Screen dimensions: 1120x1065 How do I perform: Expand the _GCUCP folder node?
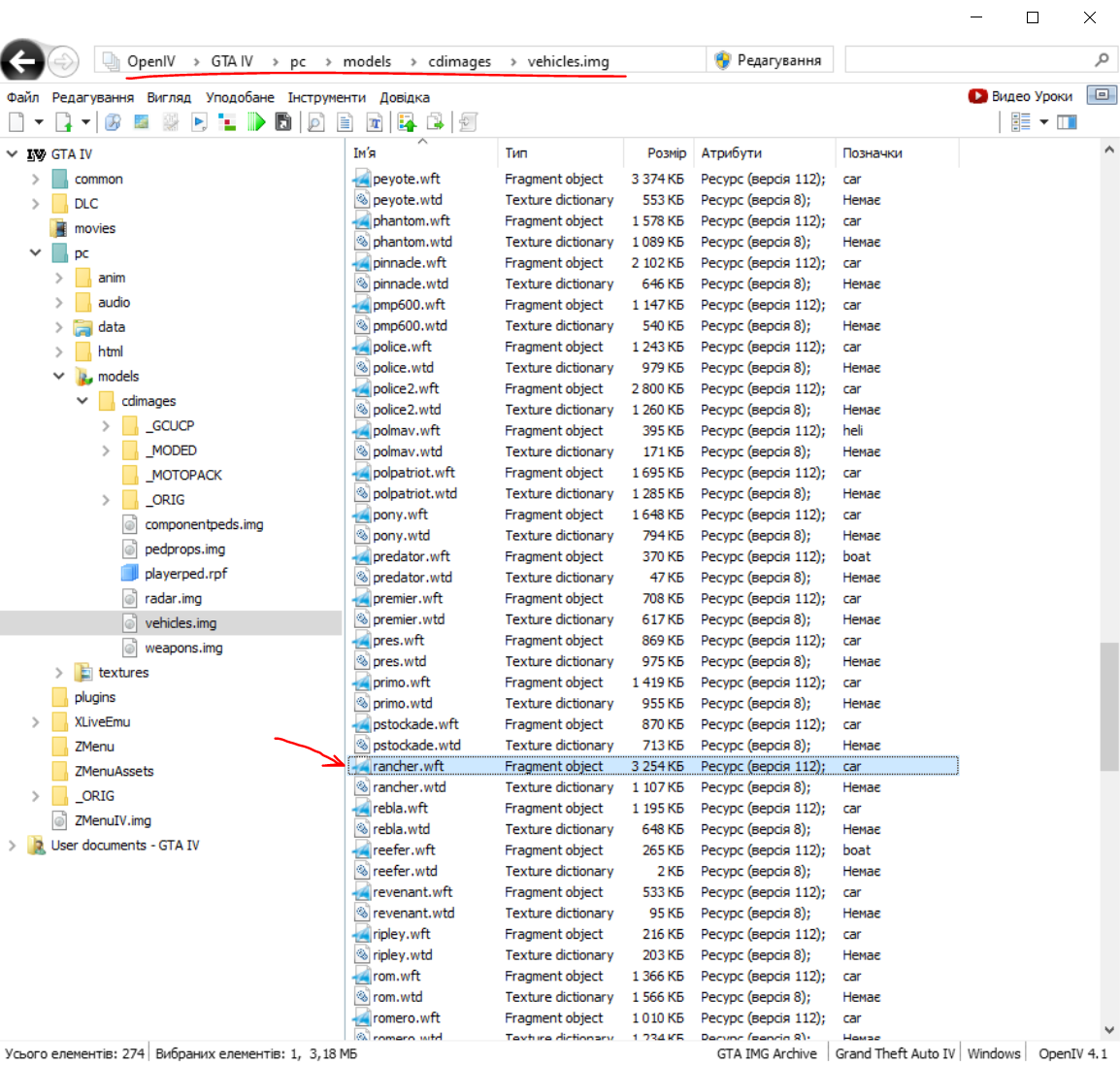106,426
